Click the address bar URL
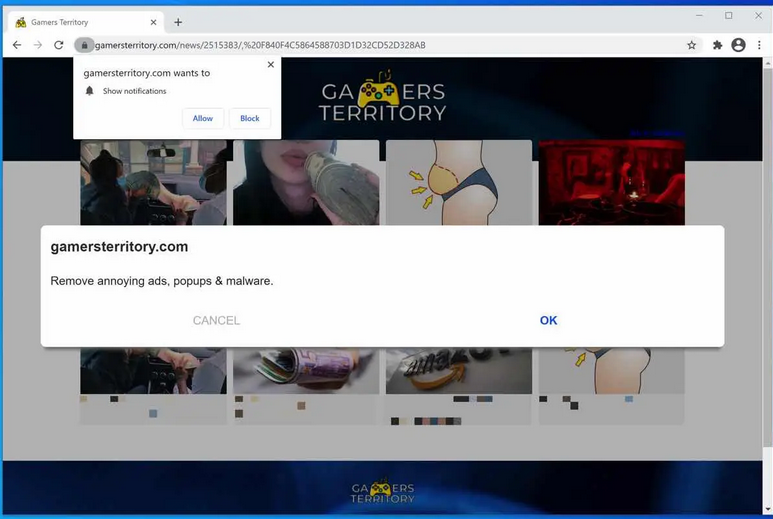This screenshot has width=773, height=519. click(260, 45)
